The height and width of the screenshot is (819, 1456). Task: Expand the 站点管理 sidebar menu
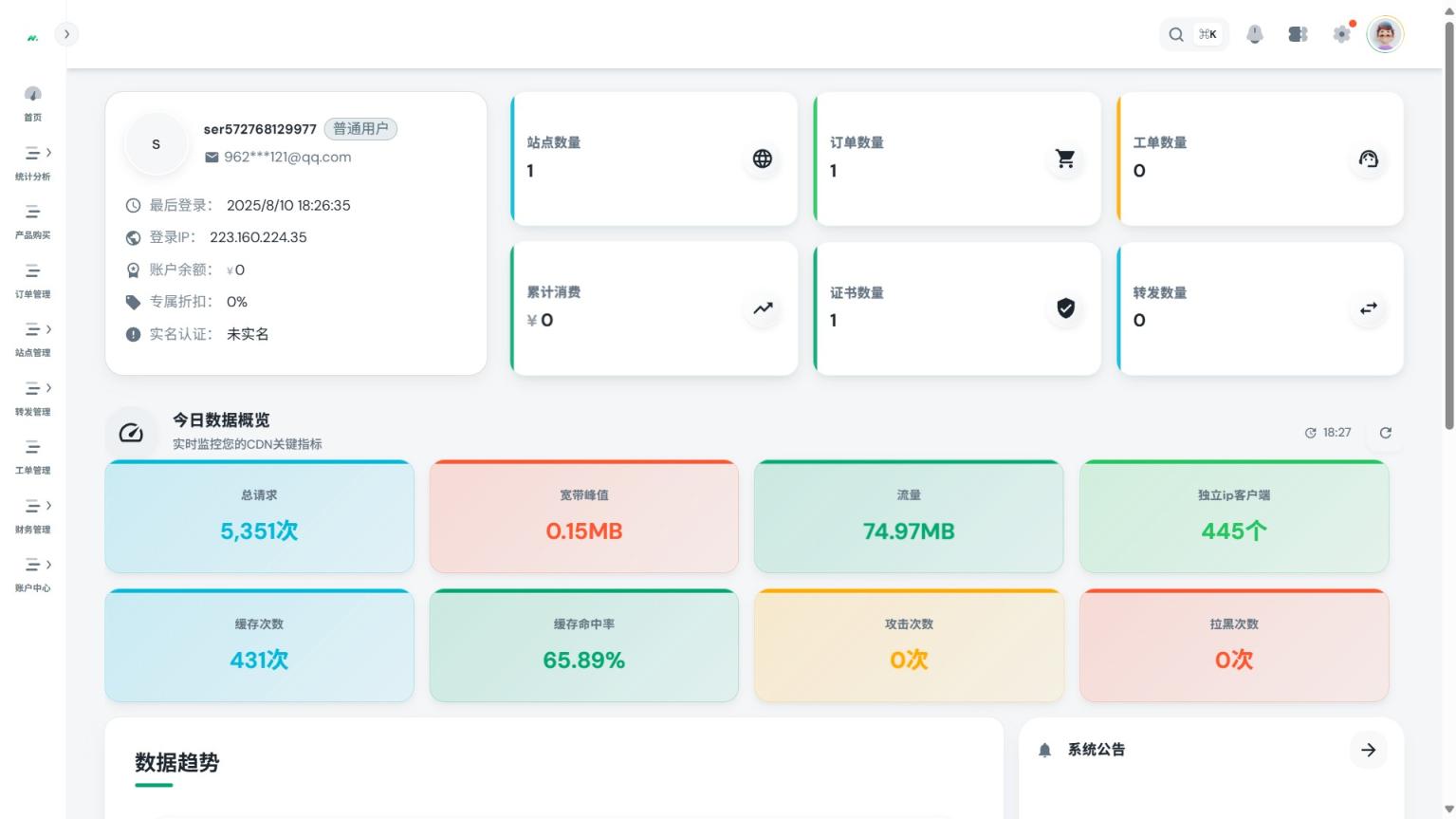tap(33, 338)
